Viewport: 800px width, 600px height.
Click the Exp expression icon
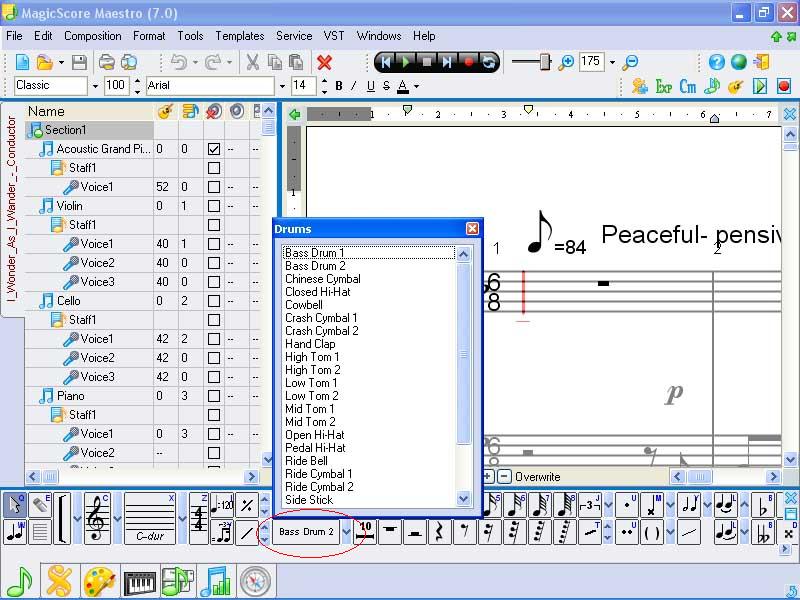tap(663, 86)
